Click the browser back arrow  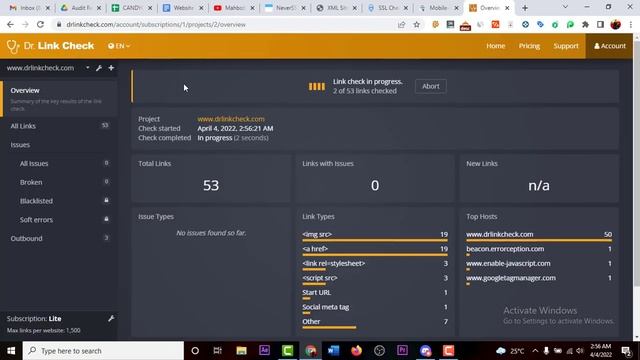[x=11, y=24]
